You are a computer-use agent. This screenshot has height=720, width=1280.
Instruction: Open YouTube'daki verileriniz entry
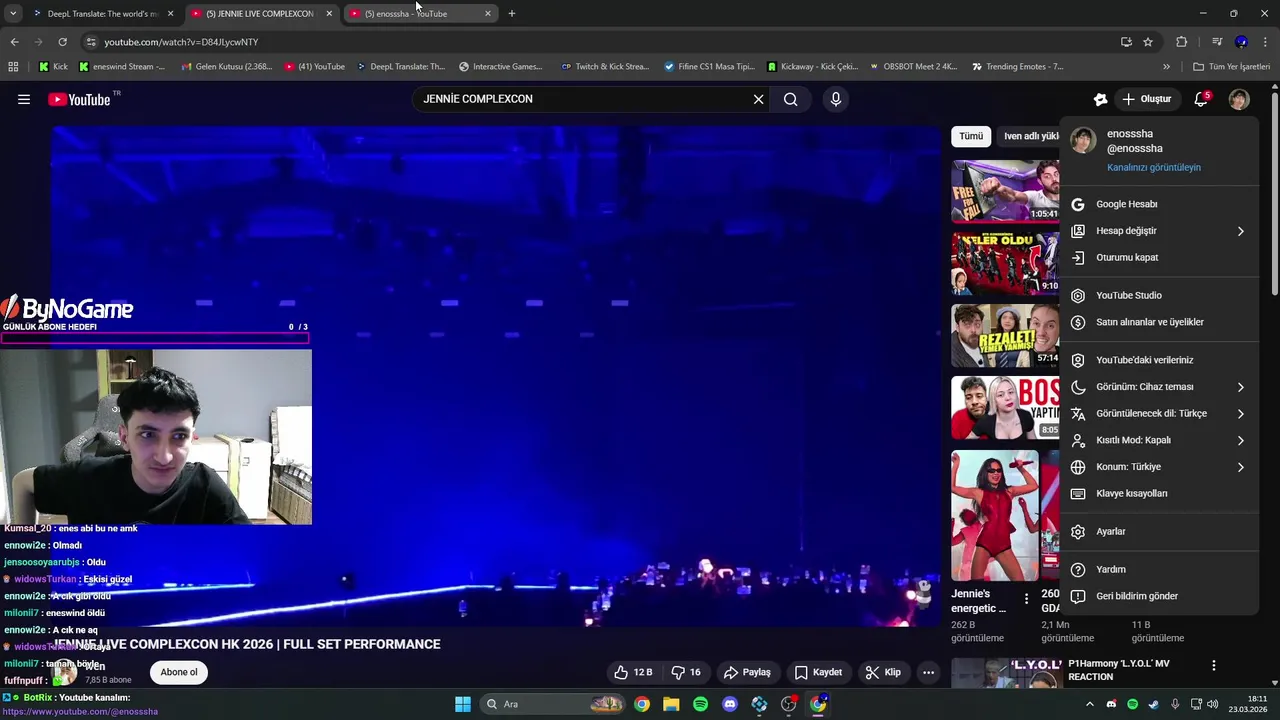1158,360
